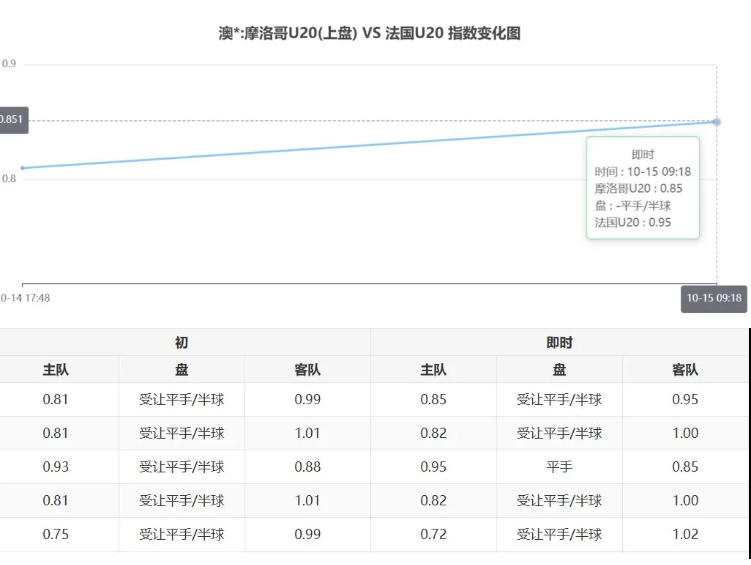Click the dark "10-15 09:18" x-axis label
This screenshot has width=751, height=565.
click(x=714, y=298)
